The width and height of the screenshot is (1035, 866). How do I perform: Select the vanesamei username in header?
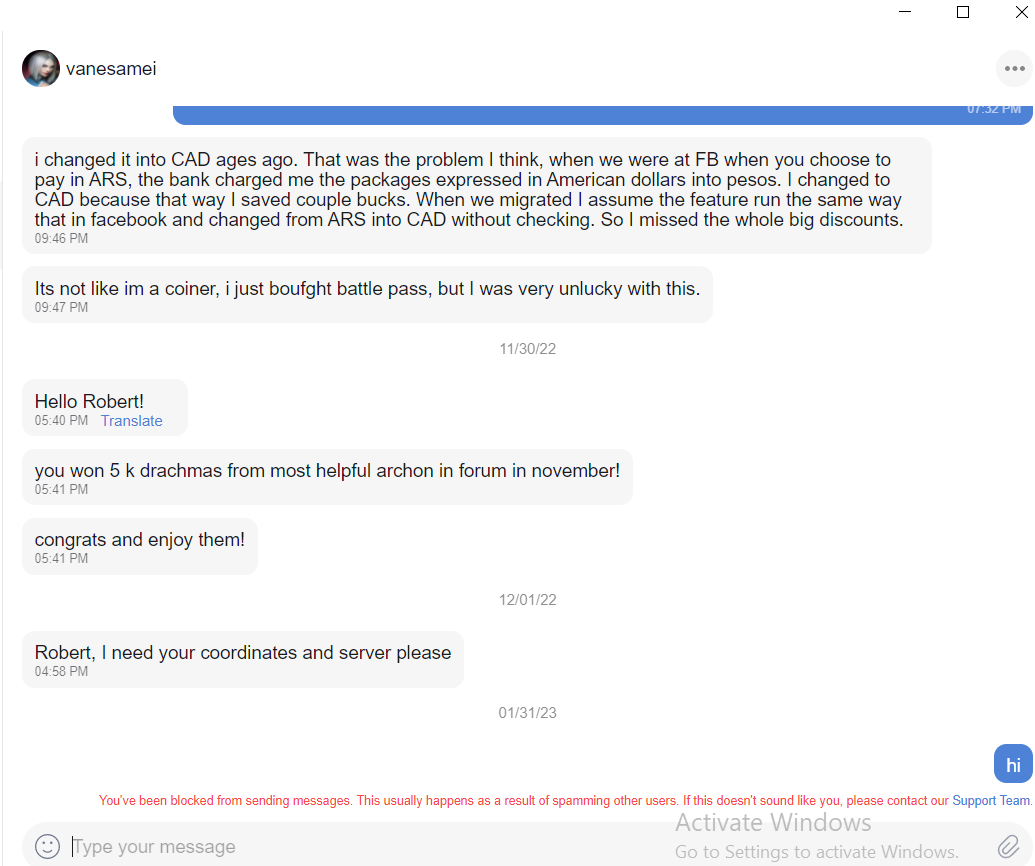pos(111,69)
